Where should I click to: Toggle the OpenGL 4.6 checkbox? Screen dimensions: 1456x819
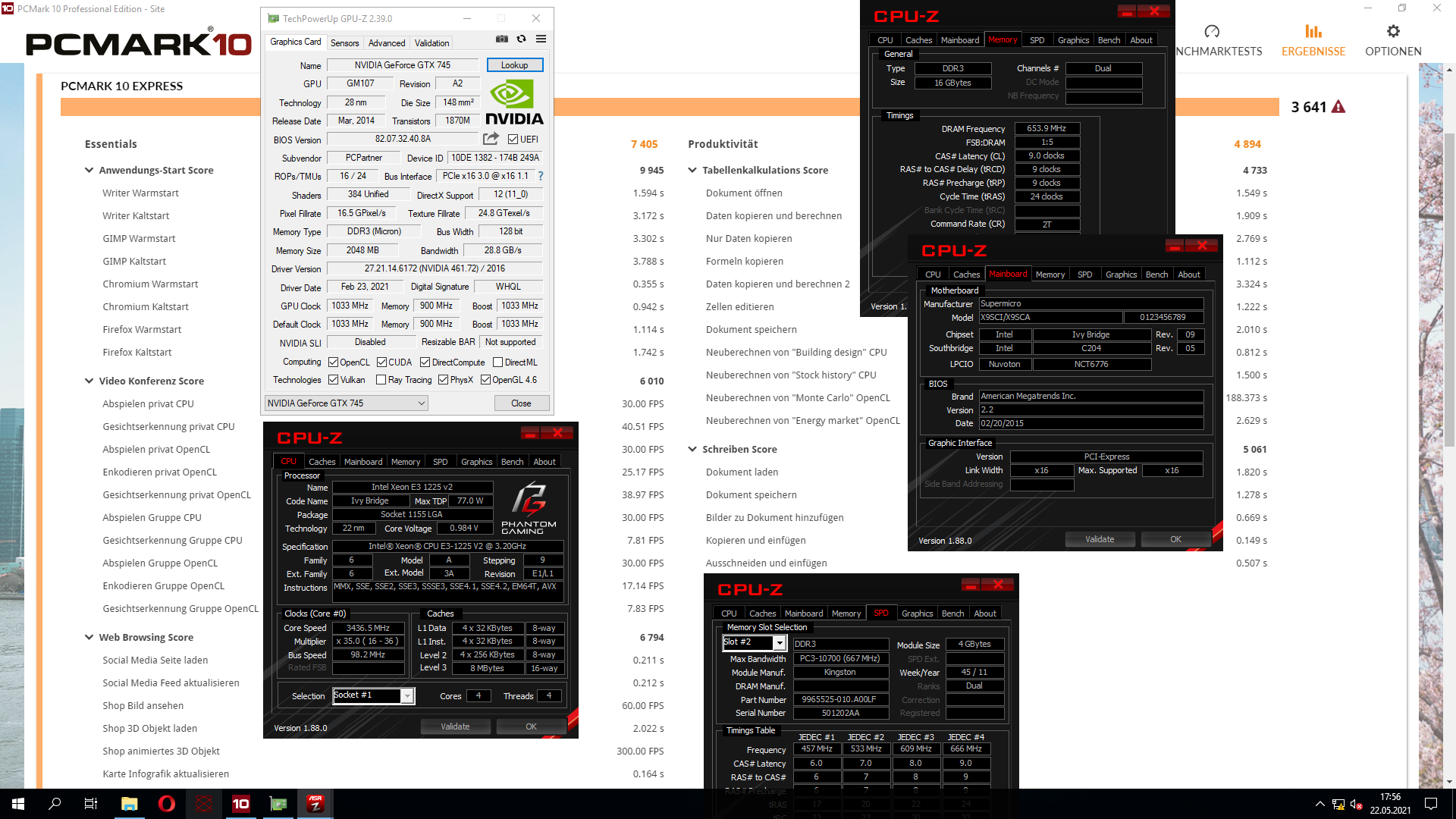486,380
